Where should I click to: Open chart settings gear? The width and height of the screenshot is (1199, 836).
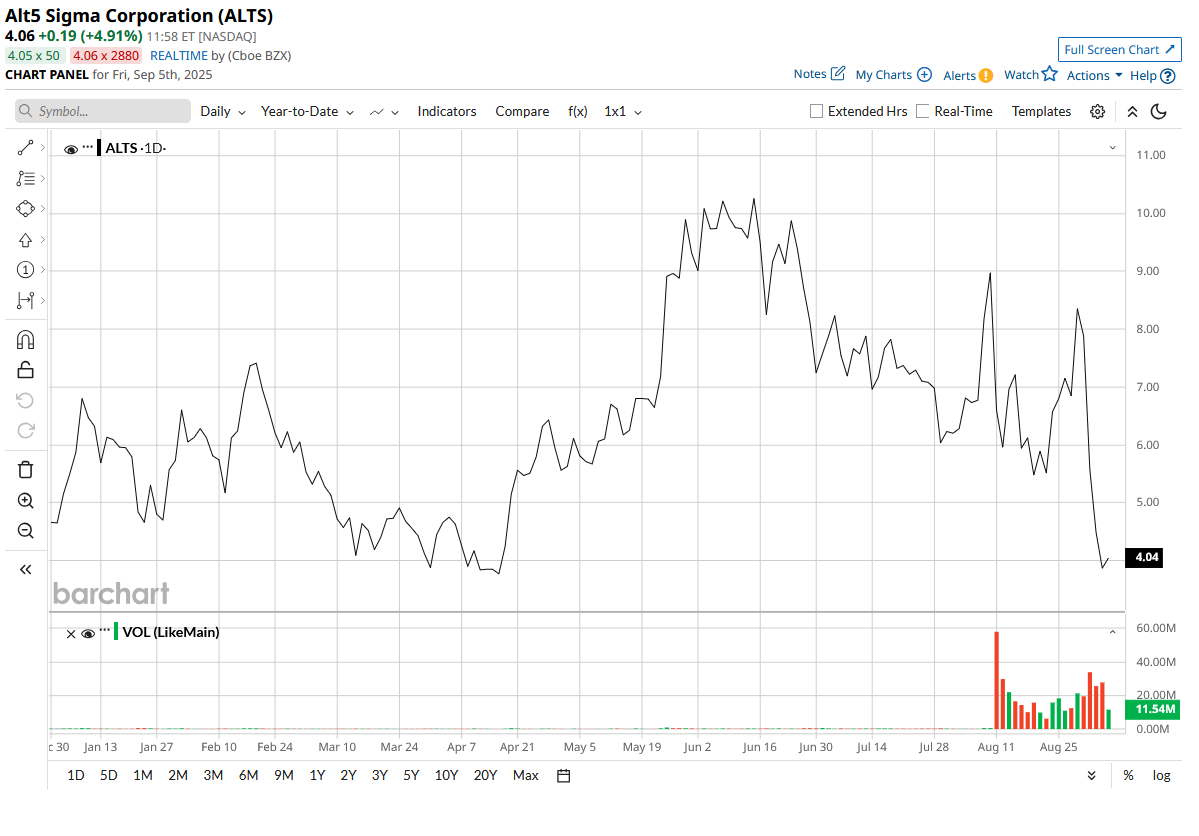tap(1097, 112)
